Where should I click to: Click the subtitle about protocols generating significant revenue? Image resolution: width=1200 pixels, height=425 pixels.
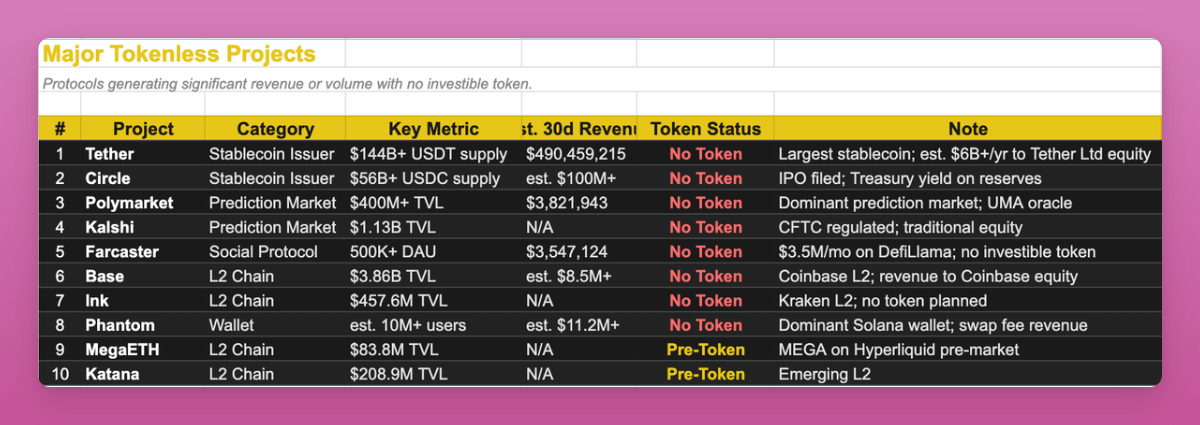(x=287, y=84)
